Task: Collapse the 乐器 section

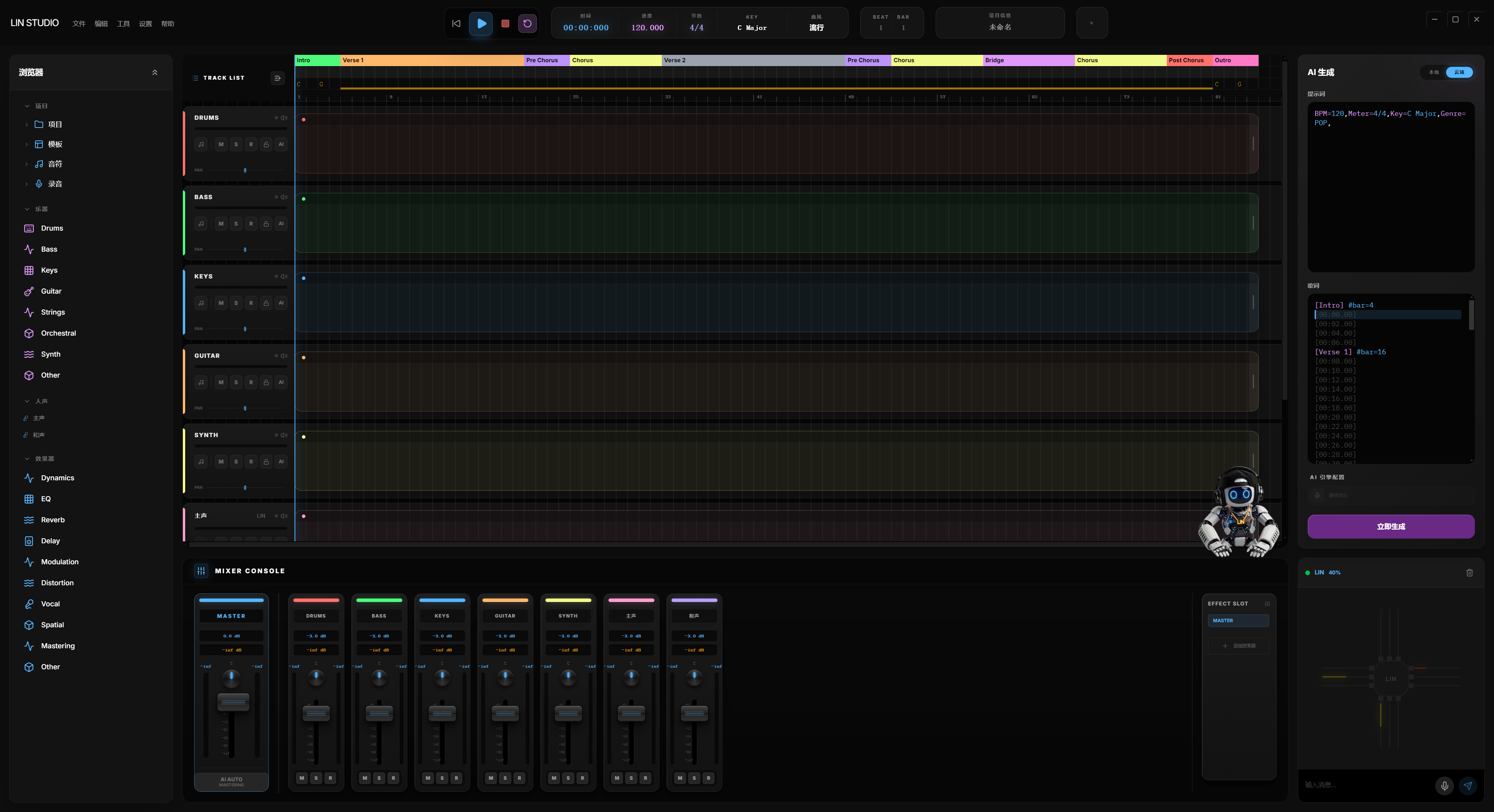Action: (x=27, y=209)
